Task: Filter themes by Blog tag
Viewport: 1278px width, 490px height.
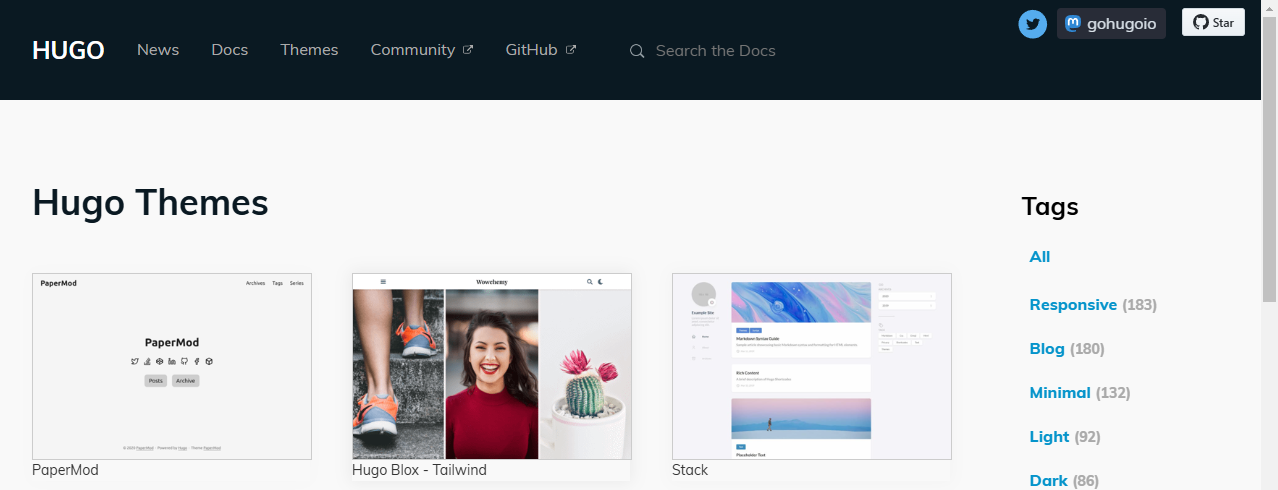Action: [x=1047, y=349]
